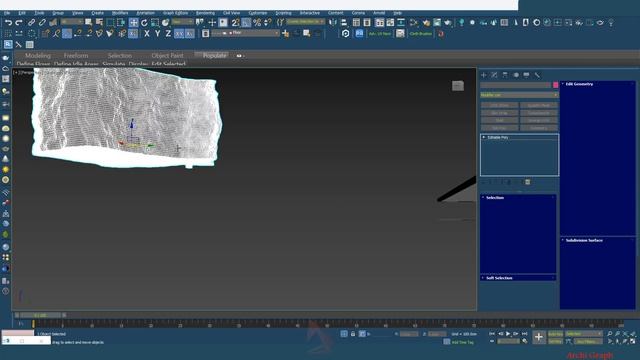640x360 pixels.
Task: Click the Zoom viewport navigation icon
Action: click(x=610, y=334)
